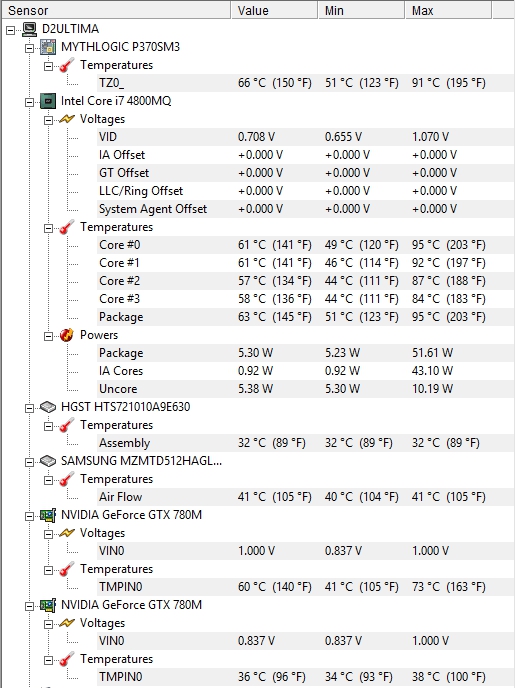Select the Package power row
Viewport: 515px width, 688px height.
click(306, 353)
